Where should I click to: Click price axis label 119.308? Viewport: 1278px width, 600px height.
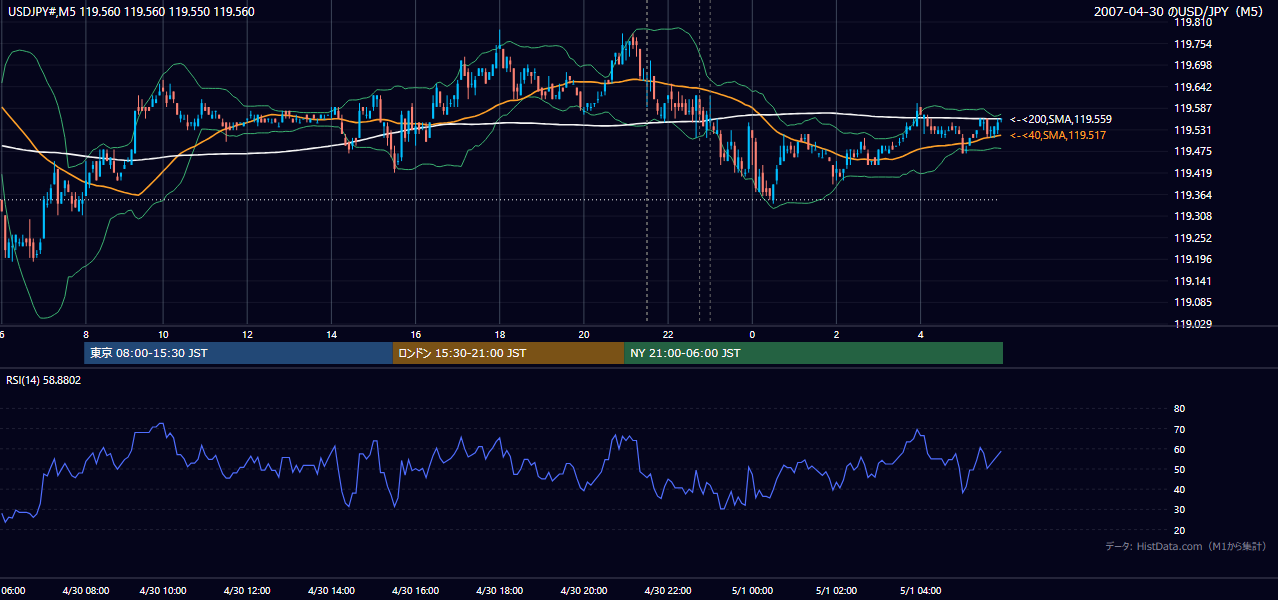tap(1192, 216)
